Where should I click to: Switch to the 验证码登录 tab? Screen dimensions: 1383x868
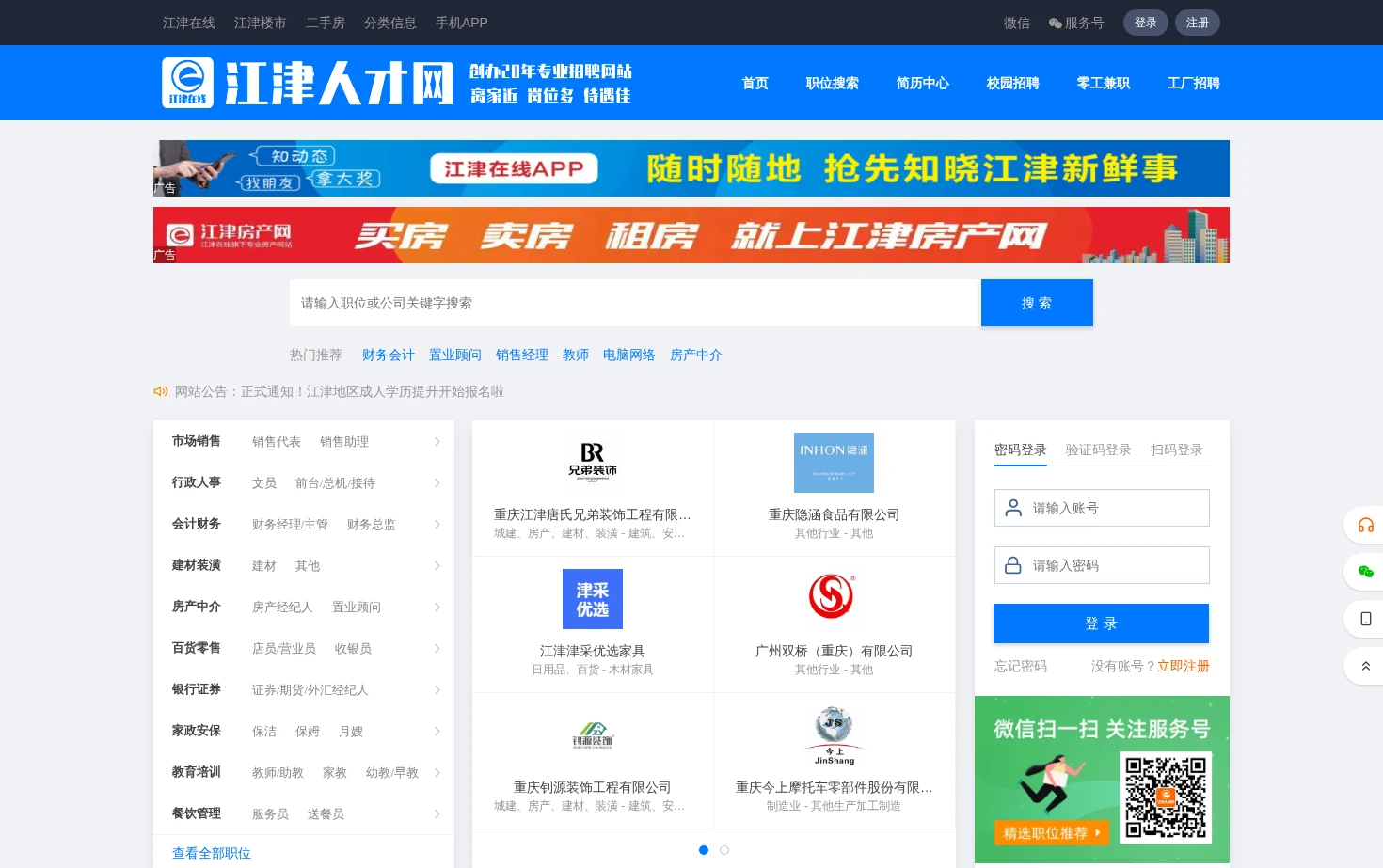pyautogui.click(x=1099, y=450)
